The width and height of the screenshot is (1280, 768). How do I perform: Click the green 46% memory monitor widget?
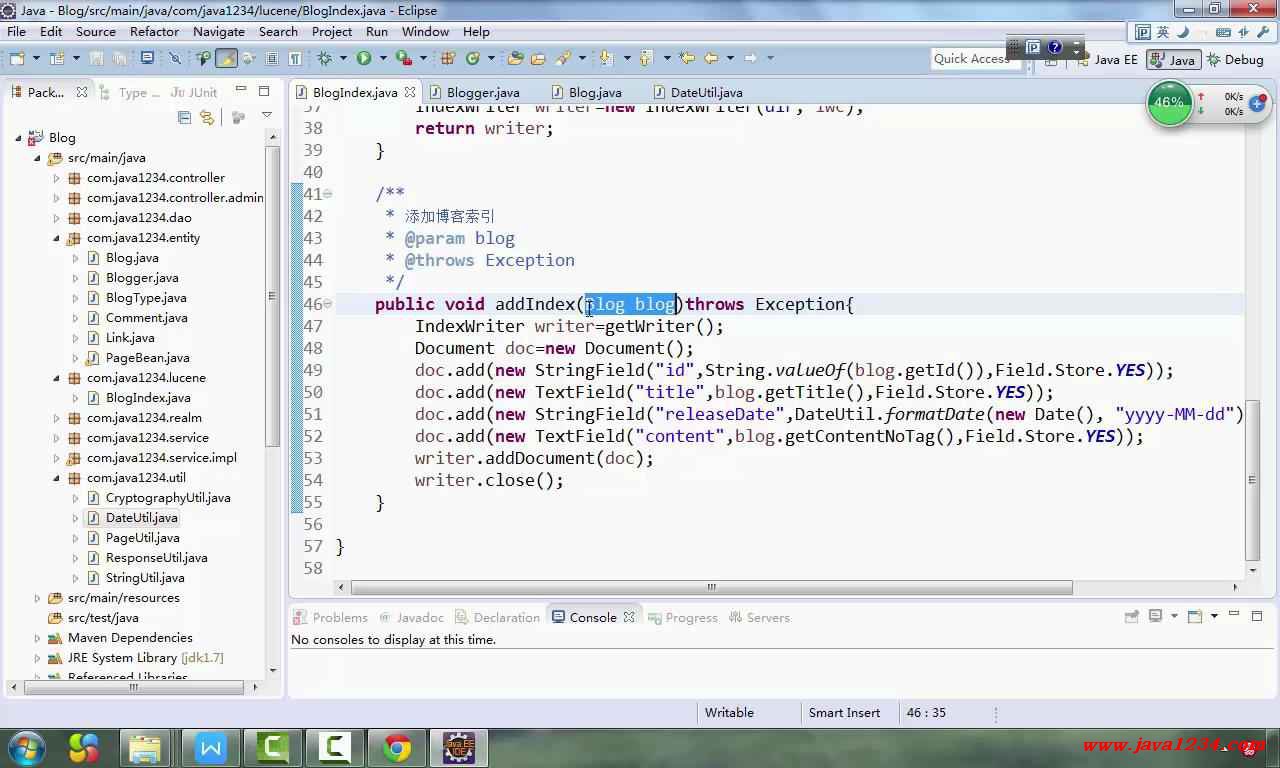[1169, 103]
